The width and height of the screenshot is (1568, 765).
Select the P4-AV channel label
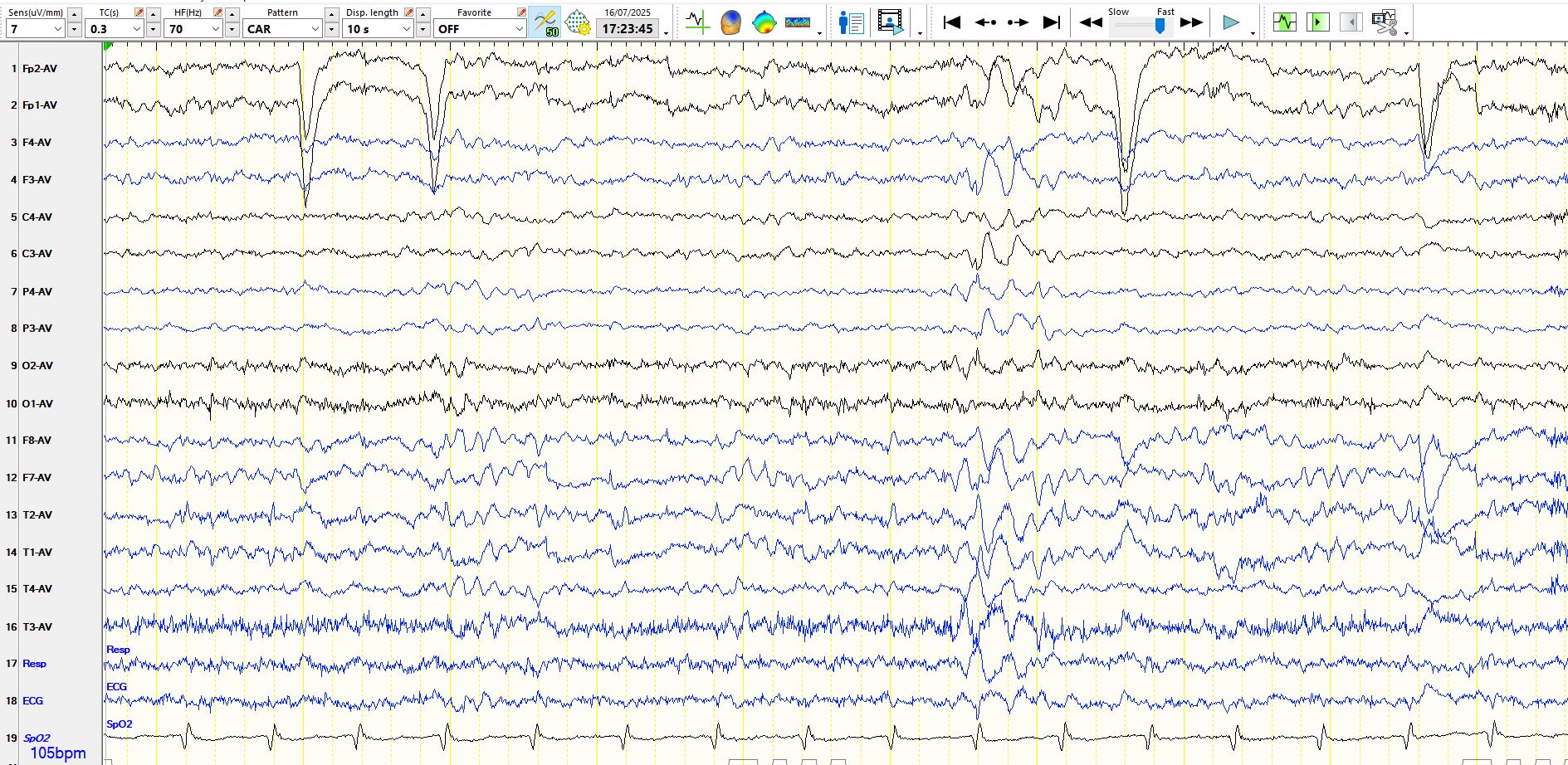[37, 292]
